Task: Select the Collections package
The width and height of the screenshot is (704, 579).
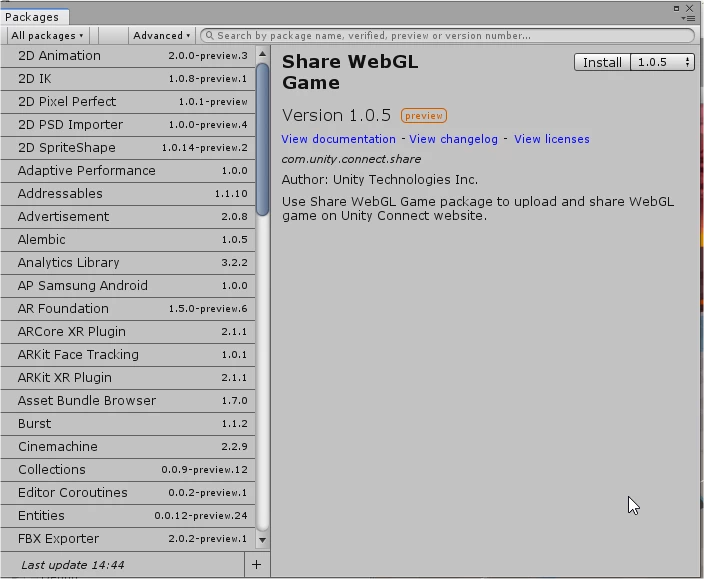Action: [128, 469]
